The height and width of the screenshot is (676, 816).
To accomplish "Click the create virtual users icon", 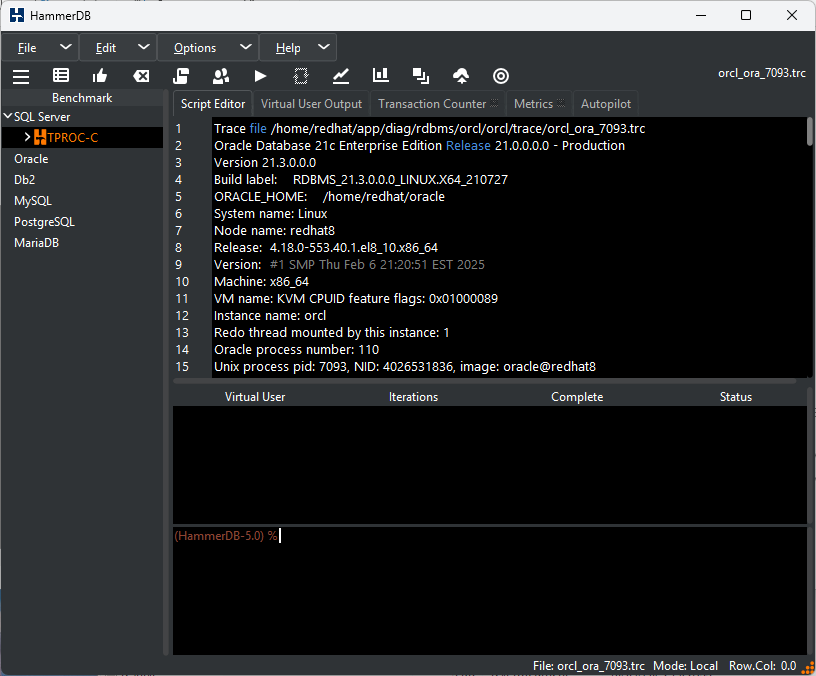I will pyautogui.click(x=221, y=76).
